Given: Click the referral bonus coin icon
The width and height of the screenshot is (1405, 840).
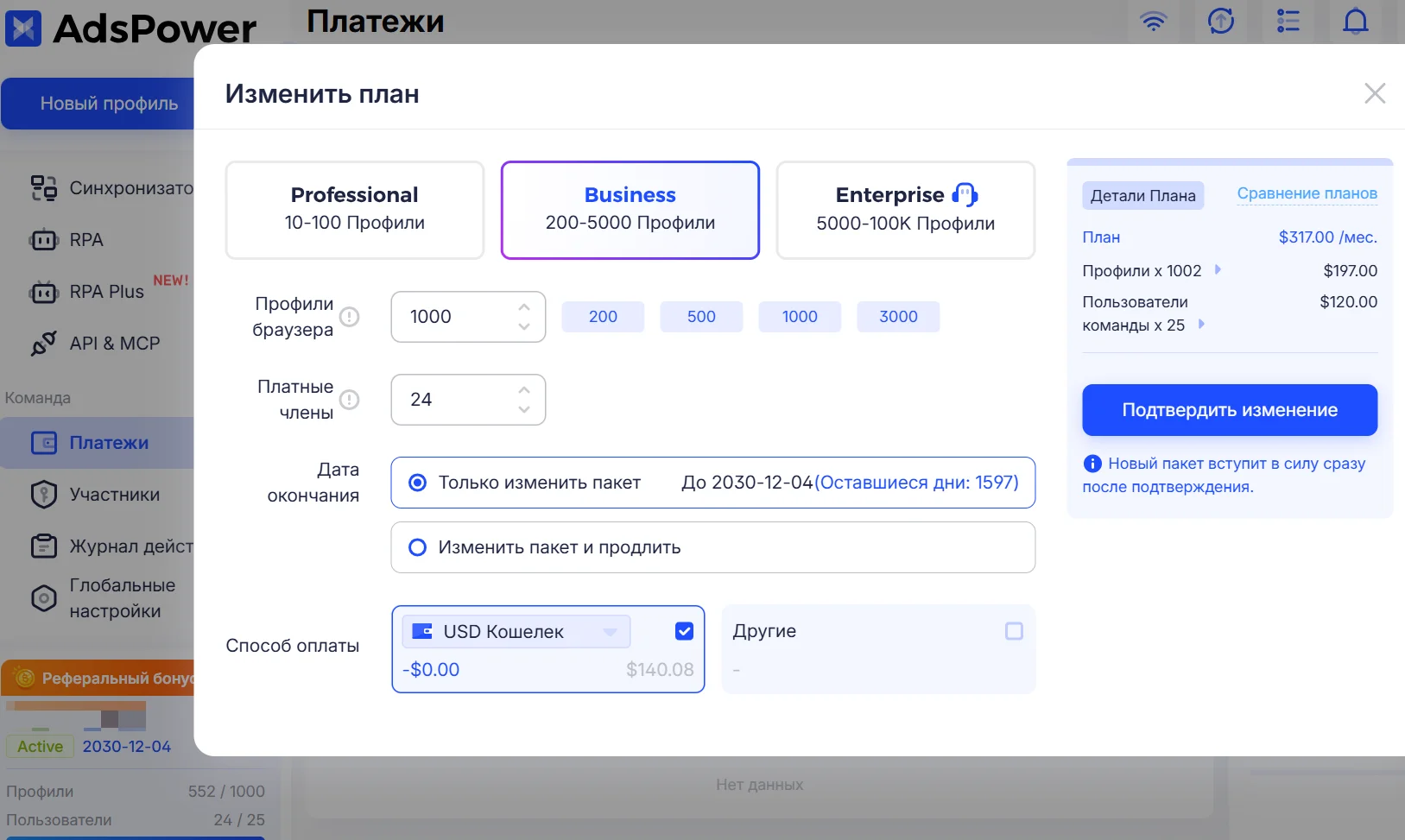Looking at the screenshot, I should pyautogui.click(x=25, y=679).
